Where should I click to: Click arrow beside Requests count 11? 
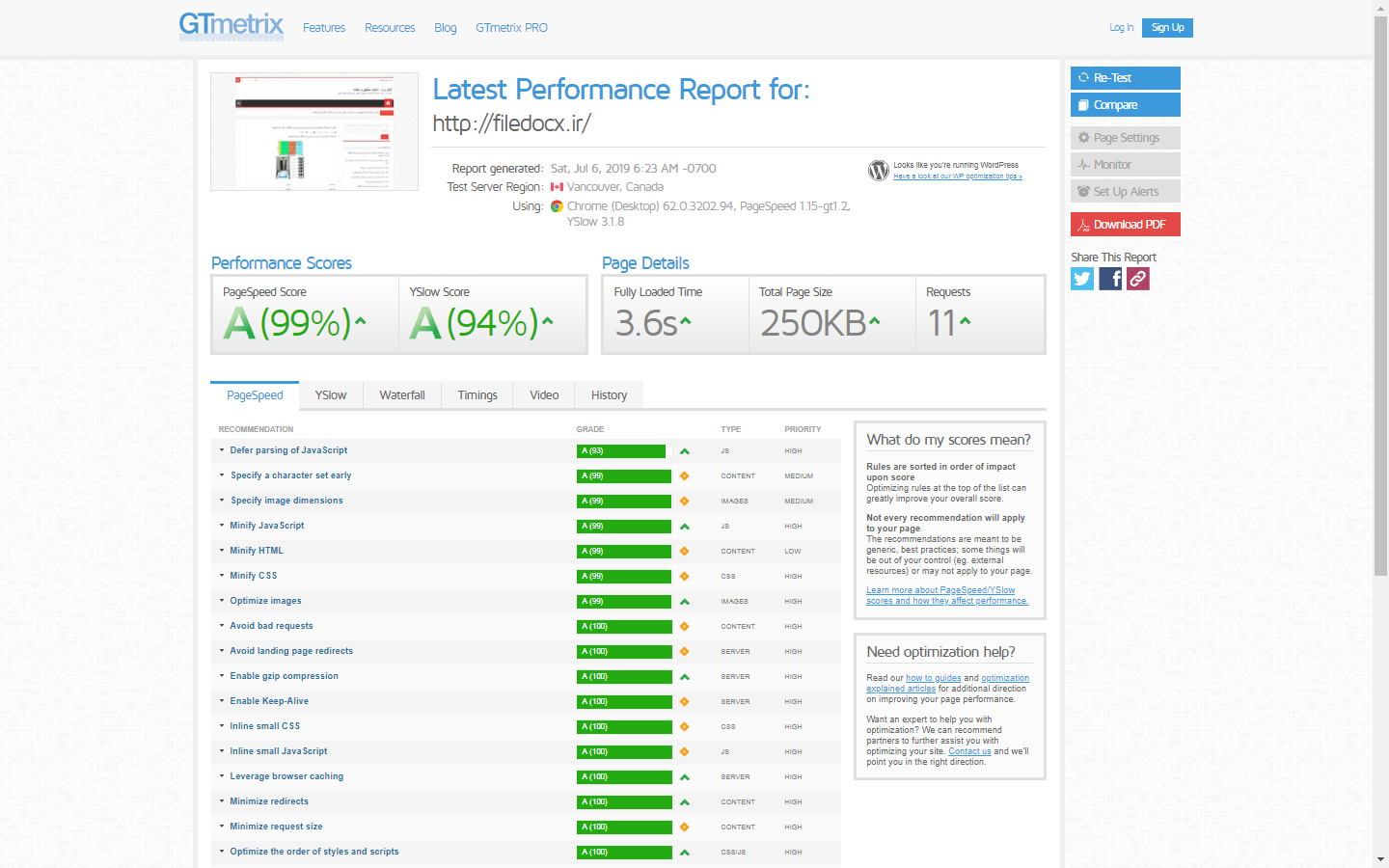(x=966, y=320)
